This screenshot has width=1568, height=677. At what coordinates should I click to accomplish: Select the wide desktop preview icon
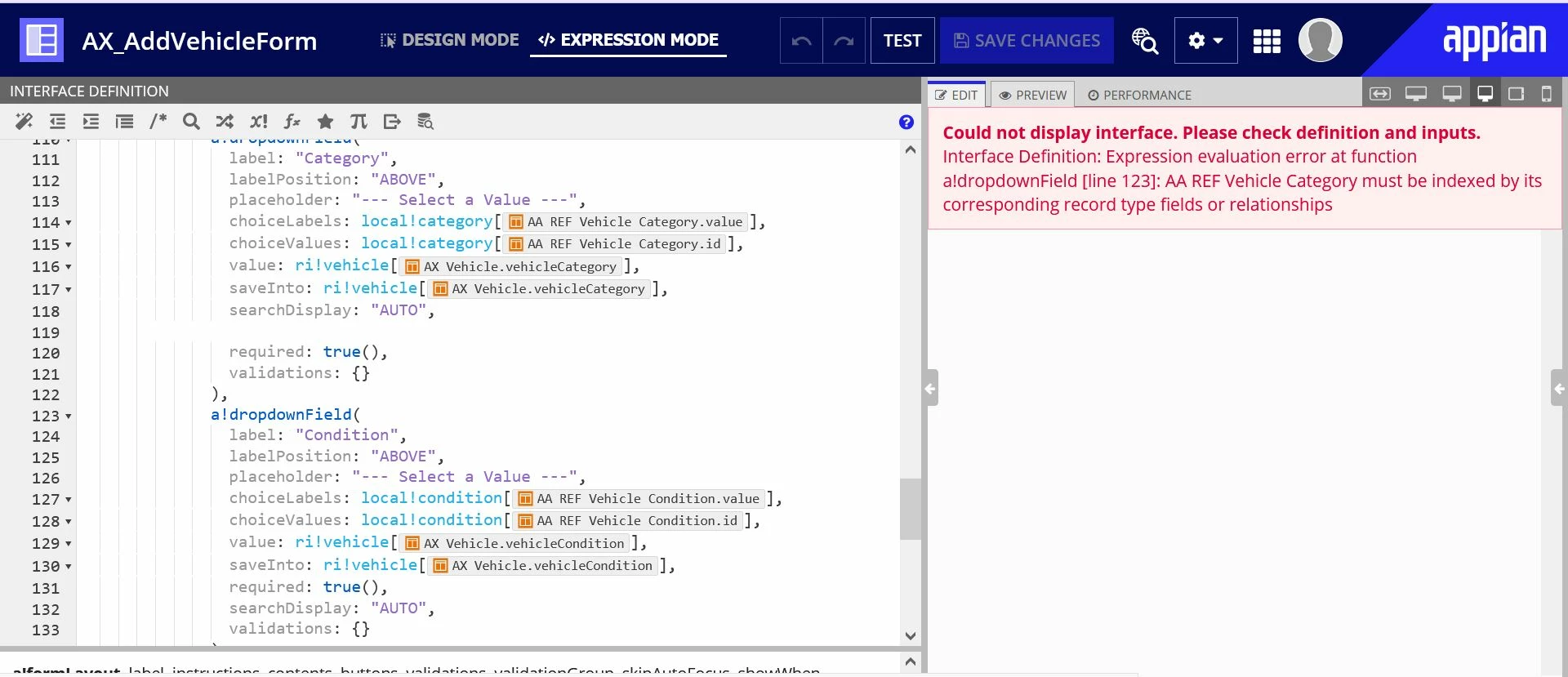(x=1416, y=94)
